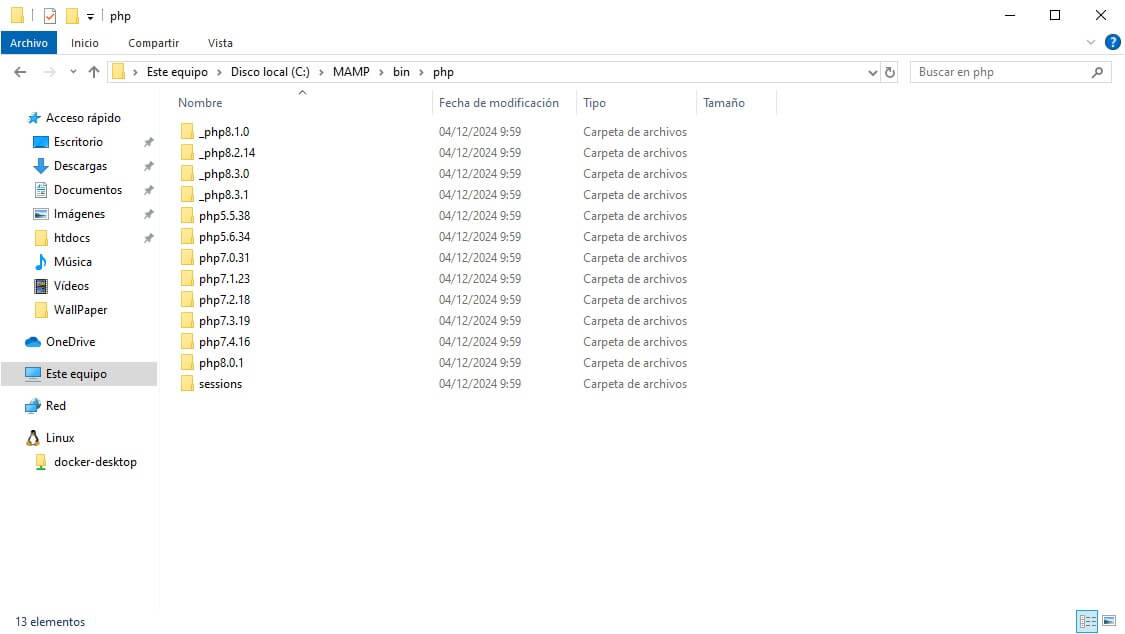
Task: Open Descargas in the sidebar
Action: pyautogui.click(x=80, y=166)
